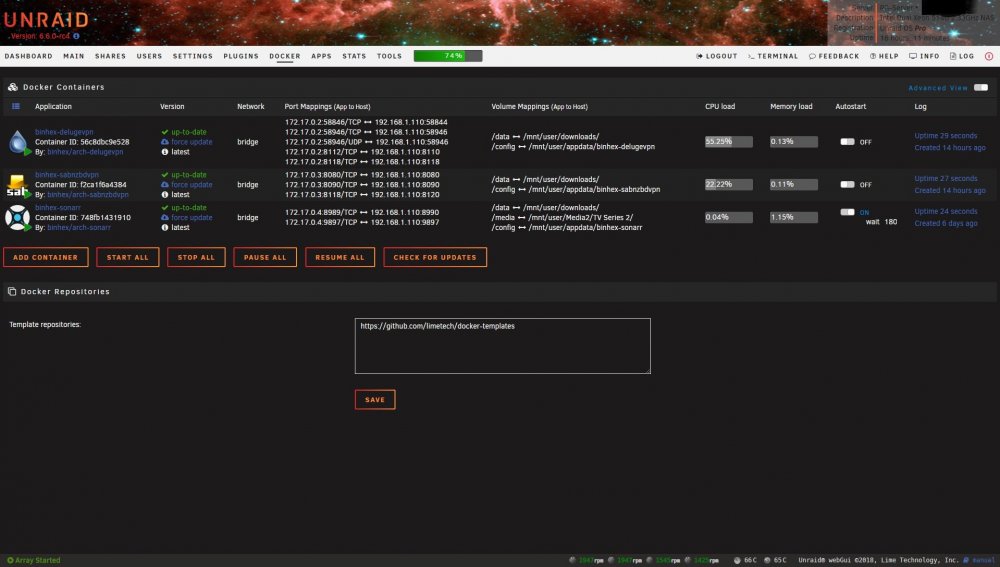Click the 'Container ID: 56c8dbc9e528' text
This screenshot has height=567, width=1000.
[82, 142]
